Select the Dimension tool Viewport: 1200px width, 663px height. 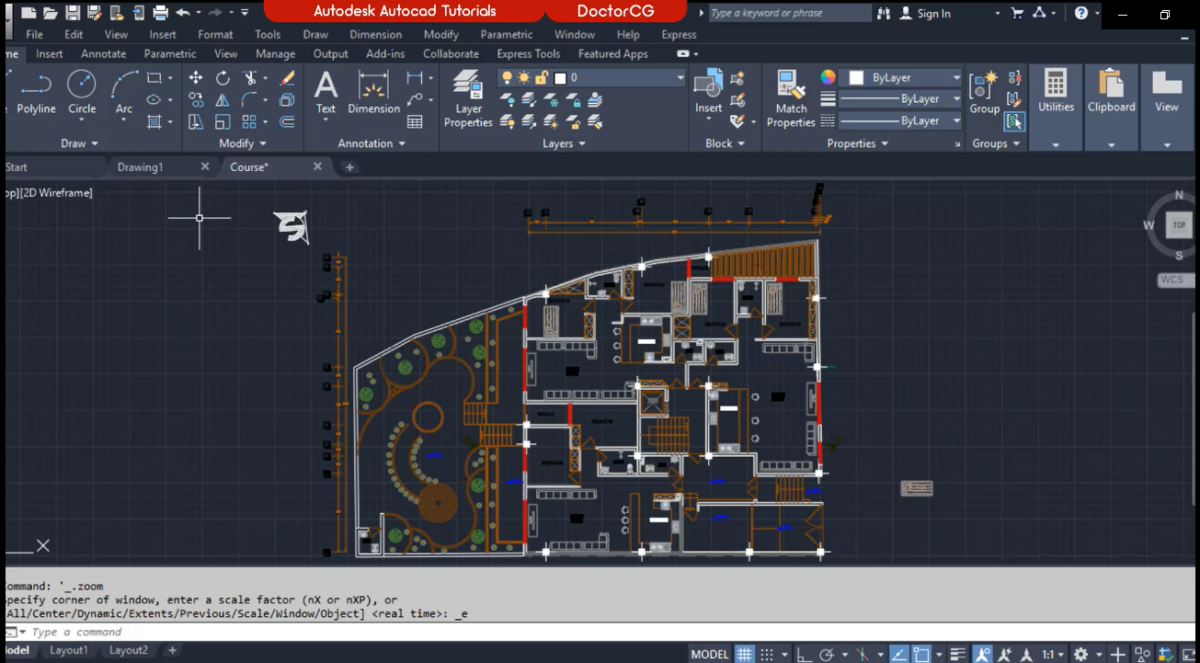click(x=373, y=92)
